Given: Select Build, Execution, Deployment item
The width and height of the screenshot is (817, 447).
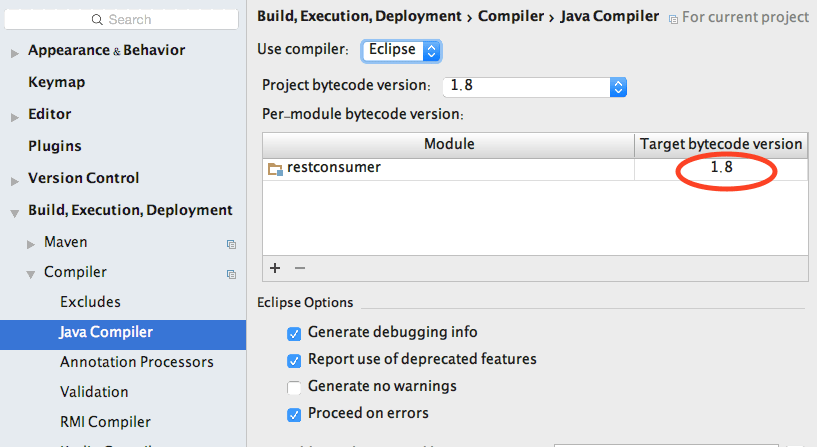Looking at the screenshot, I should point(130,210).
